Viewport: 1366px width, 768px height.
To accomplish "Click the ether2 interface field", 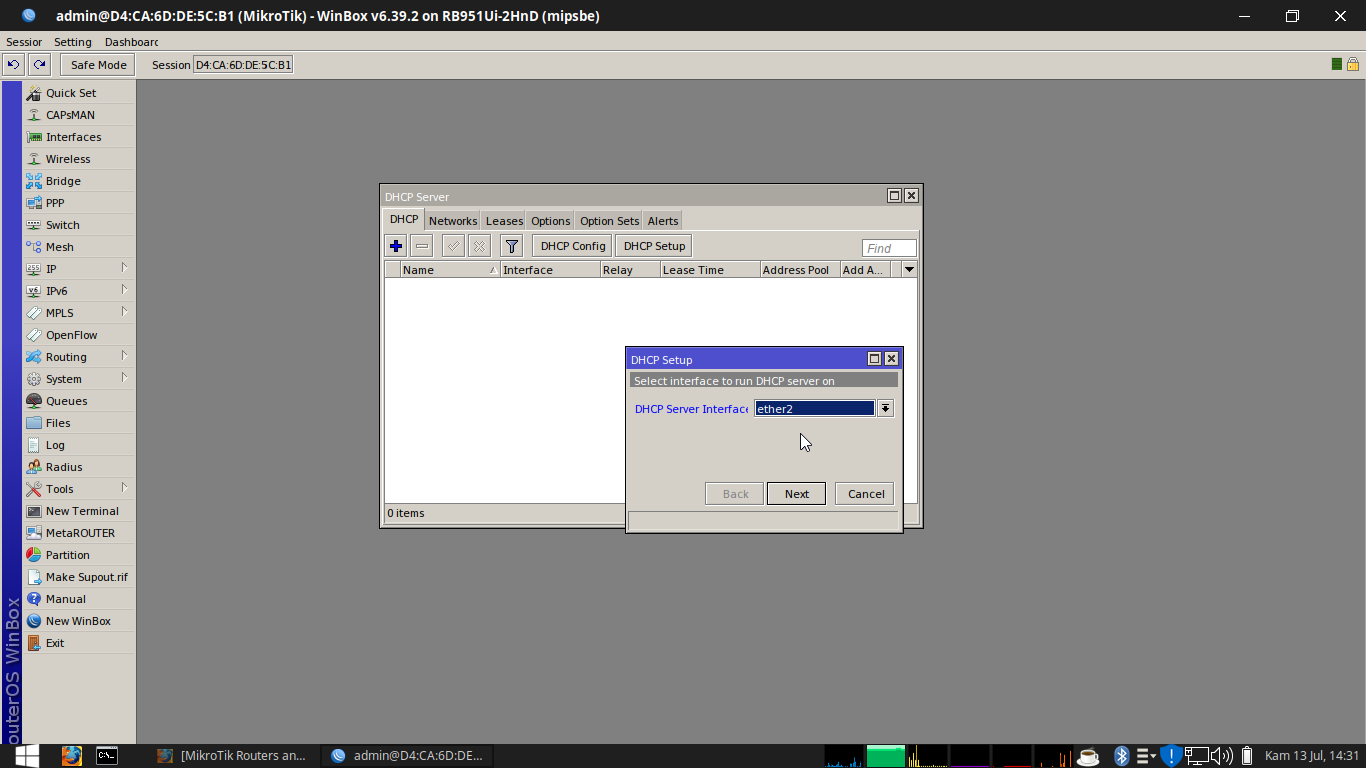I will click(x=814, y=408).
